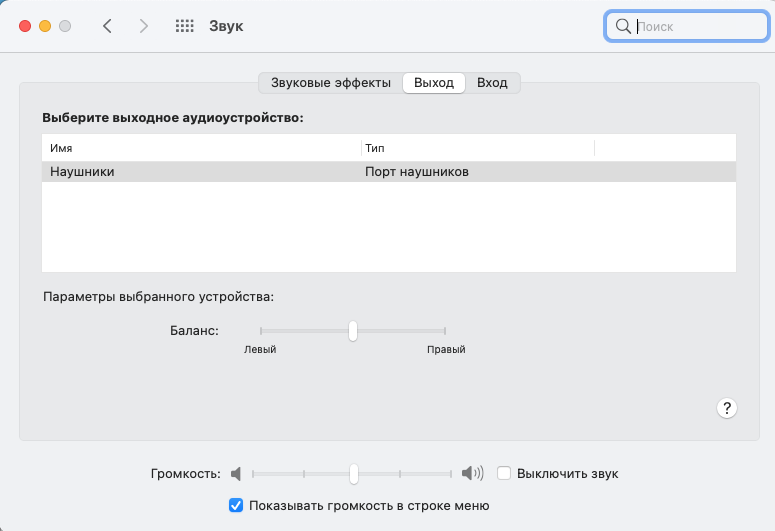Click the forward navigation arrow
This screenshot has width=775, height=531.
144,26
